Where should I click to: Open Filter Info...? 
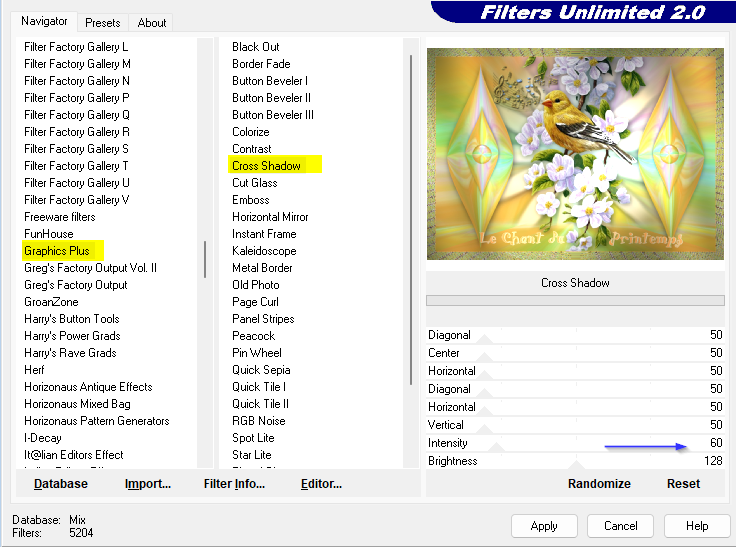click(234, 484)
